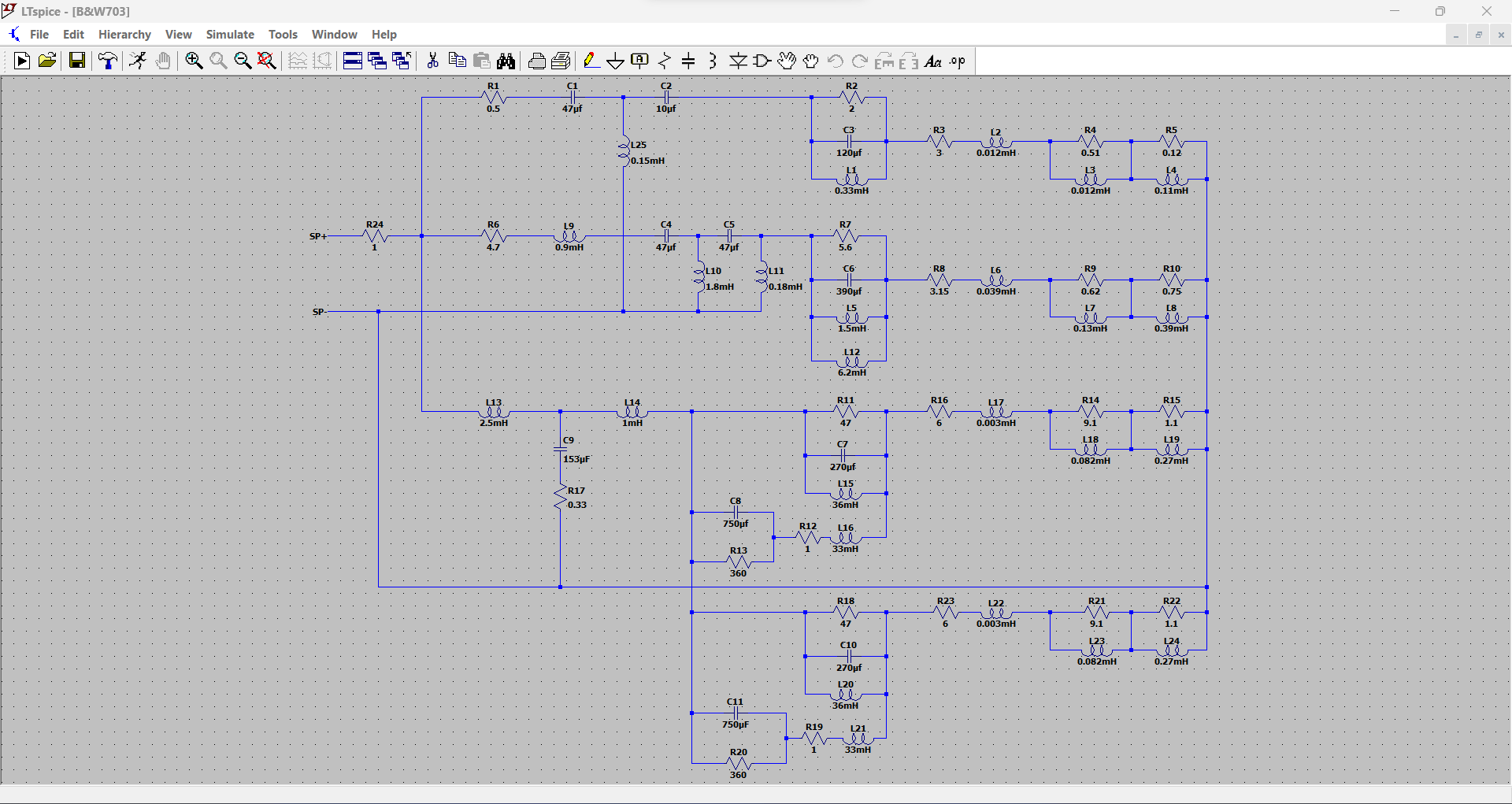Click the Cascade windows icon
Image resolution: width=1512 pixels, height=804 pixels.
point(377,61)
